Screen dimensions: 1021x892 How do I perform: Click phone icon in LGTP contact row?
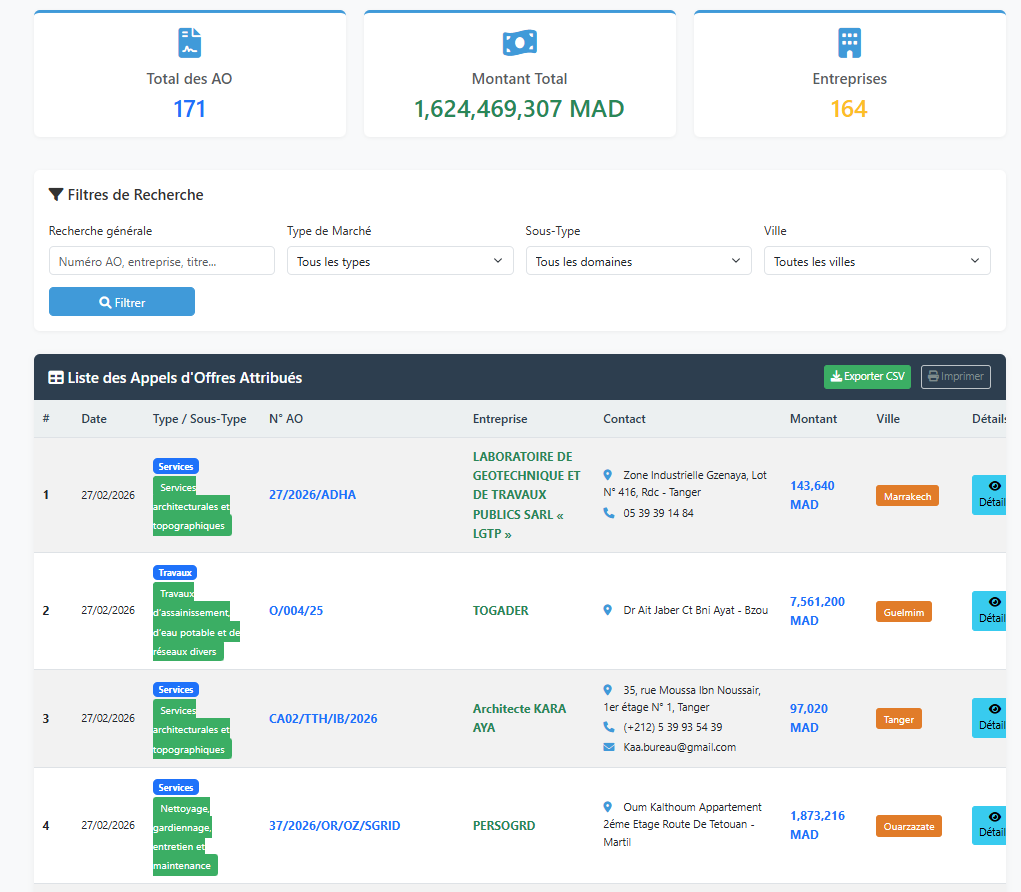tap(609, 513)
